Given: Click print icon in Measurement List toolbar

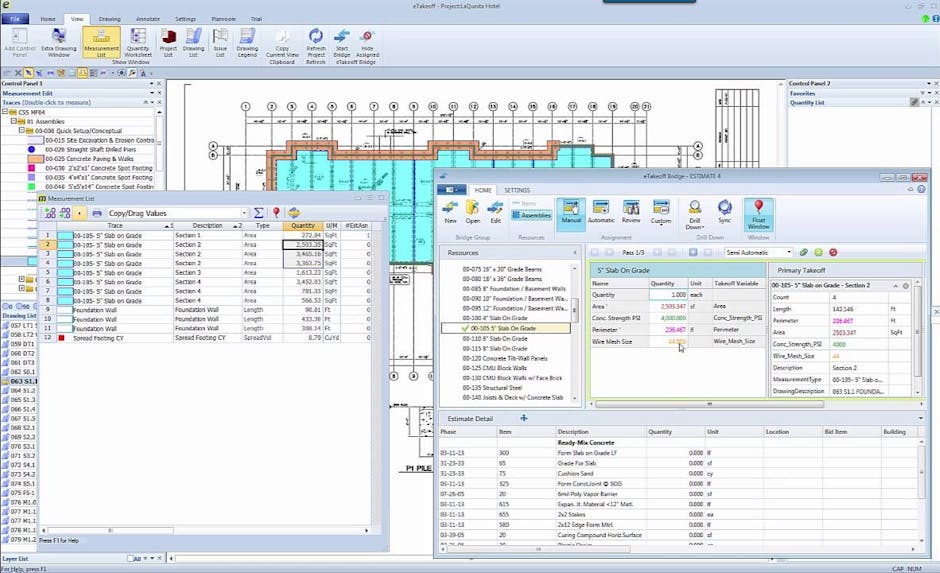Looking at the screenshot, I should click(x=97, y=213).
